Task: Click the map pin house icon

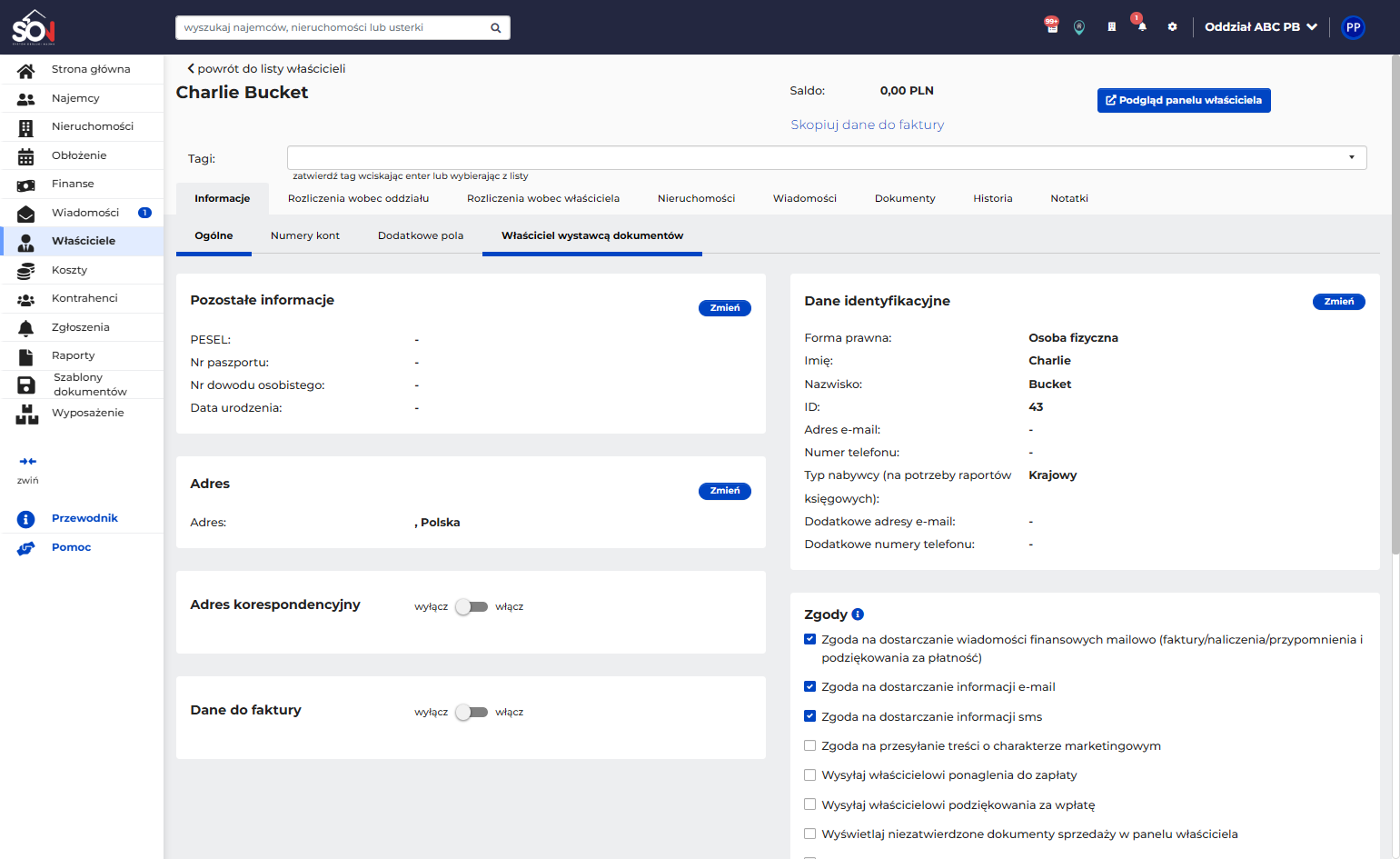Action: (x=1079, y=27)
